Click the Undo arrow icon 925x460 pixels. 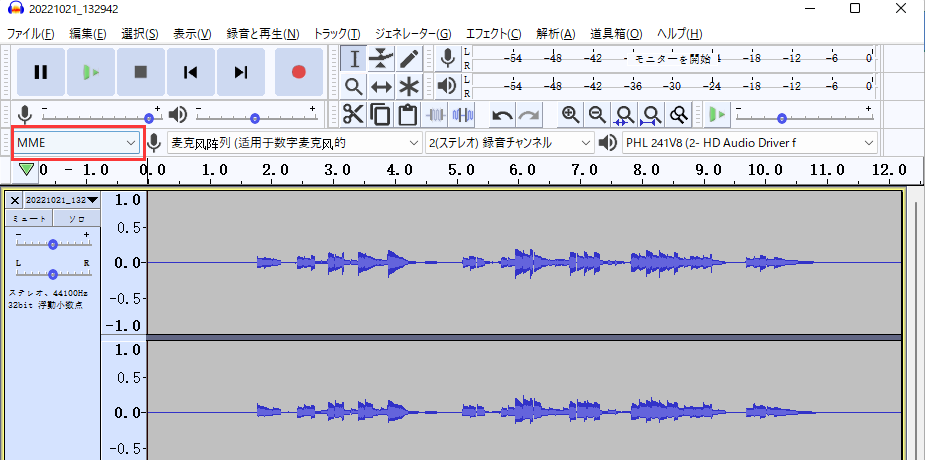(x=503, y=114)
